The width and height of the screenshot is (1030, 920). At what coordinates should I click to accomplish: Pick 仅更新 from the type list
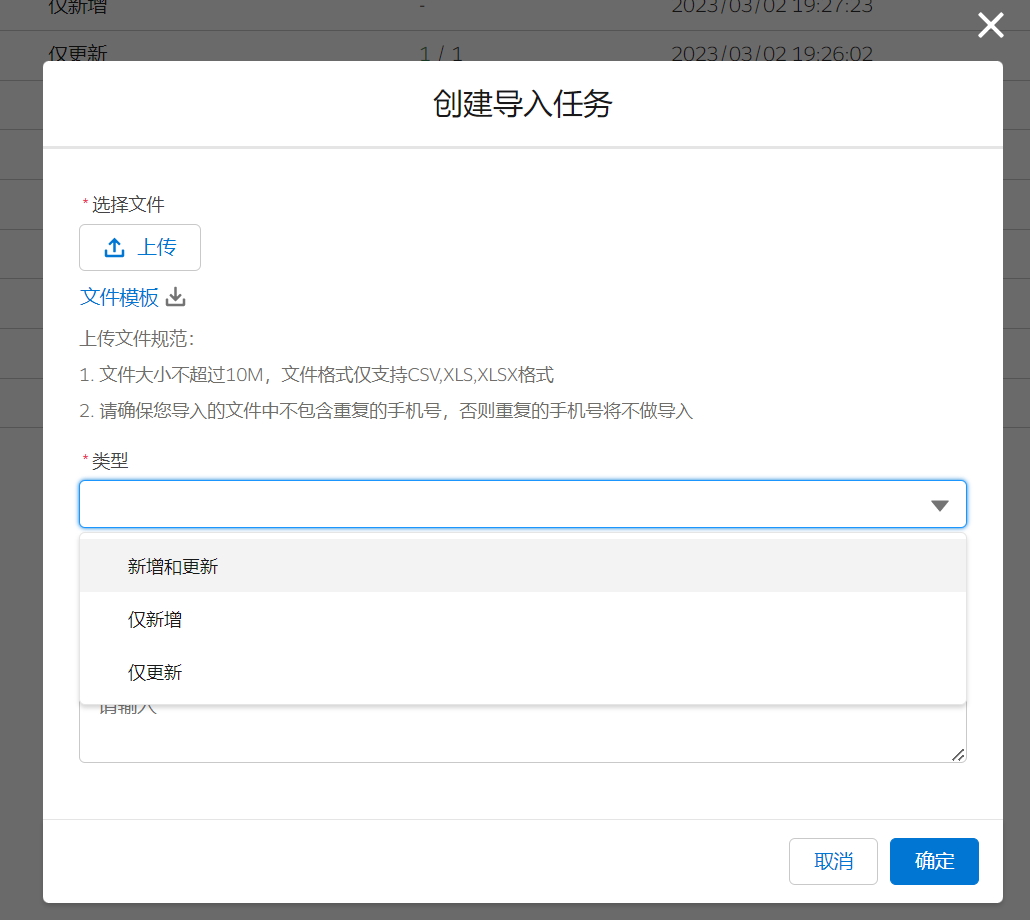click(x=522, y=672)
